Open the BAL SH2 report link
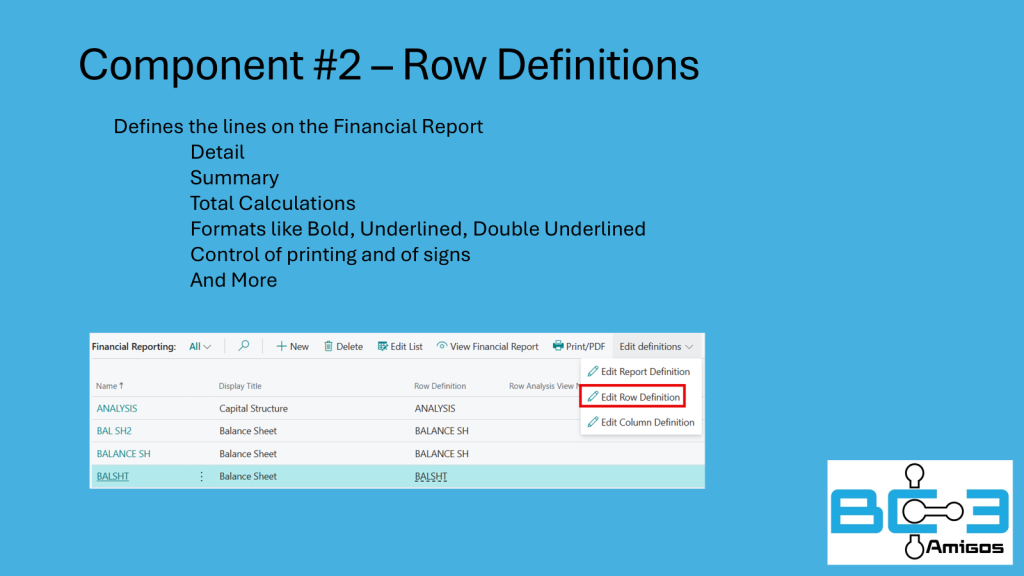 point(114,431)
